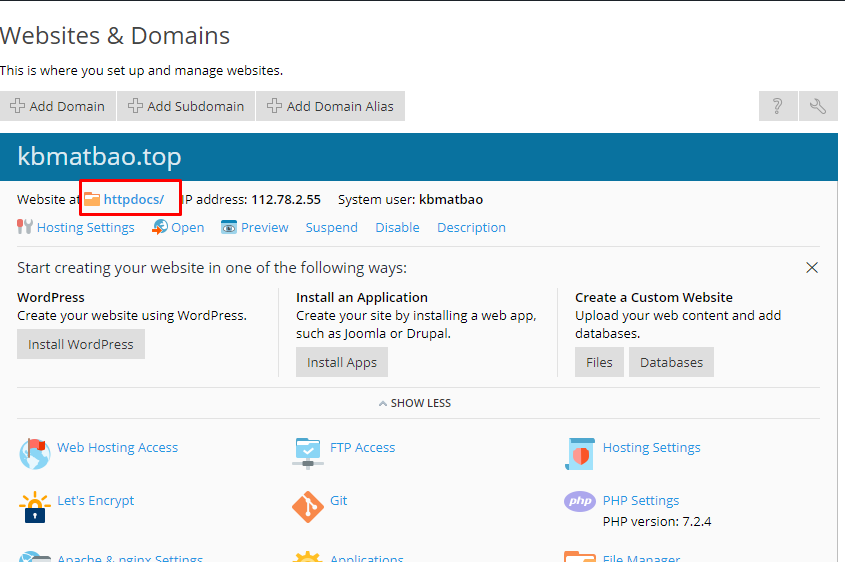Dismiss the website creation suggestions panel
This screenshot has width=845, height=562.
point(812,268)
